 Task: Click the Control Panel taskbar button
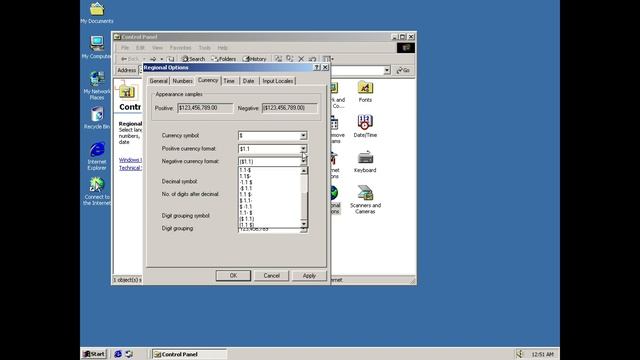(189, 354)
